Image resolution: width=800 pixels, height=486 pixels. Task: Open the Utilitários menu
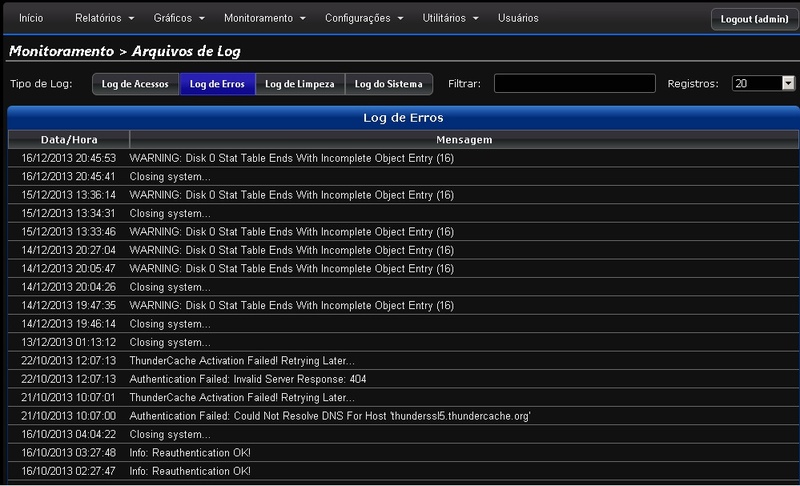[451, 18]
